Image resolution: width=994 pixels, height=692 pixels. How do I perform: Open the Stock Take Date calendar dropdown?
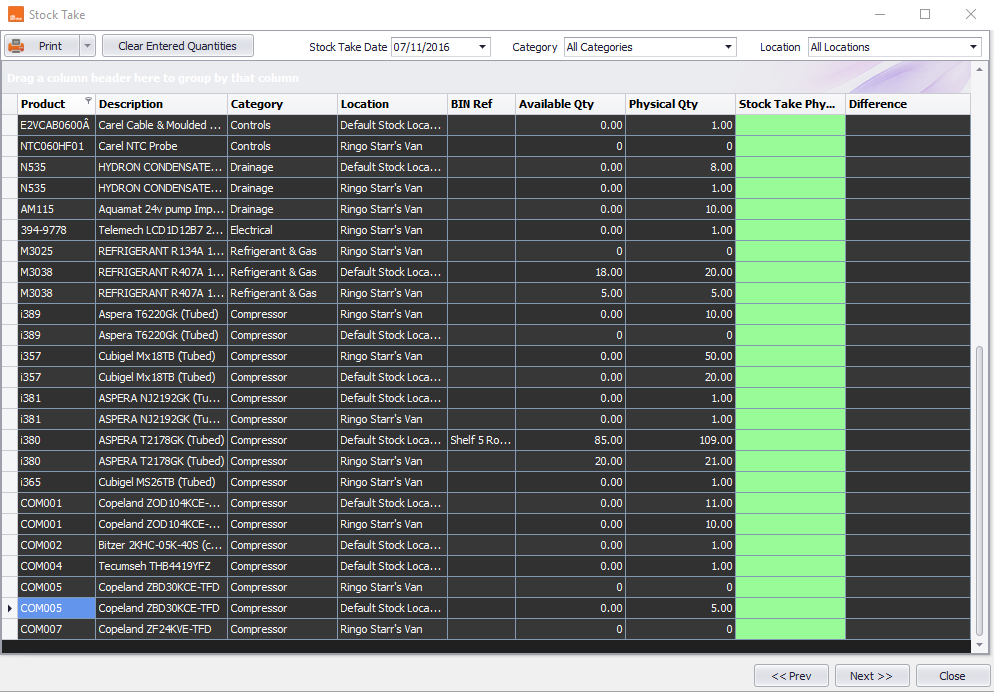coord(481,46)
